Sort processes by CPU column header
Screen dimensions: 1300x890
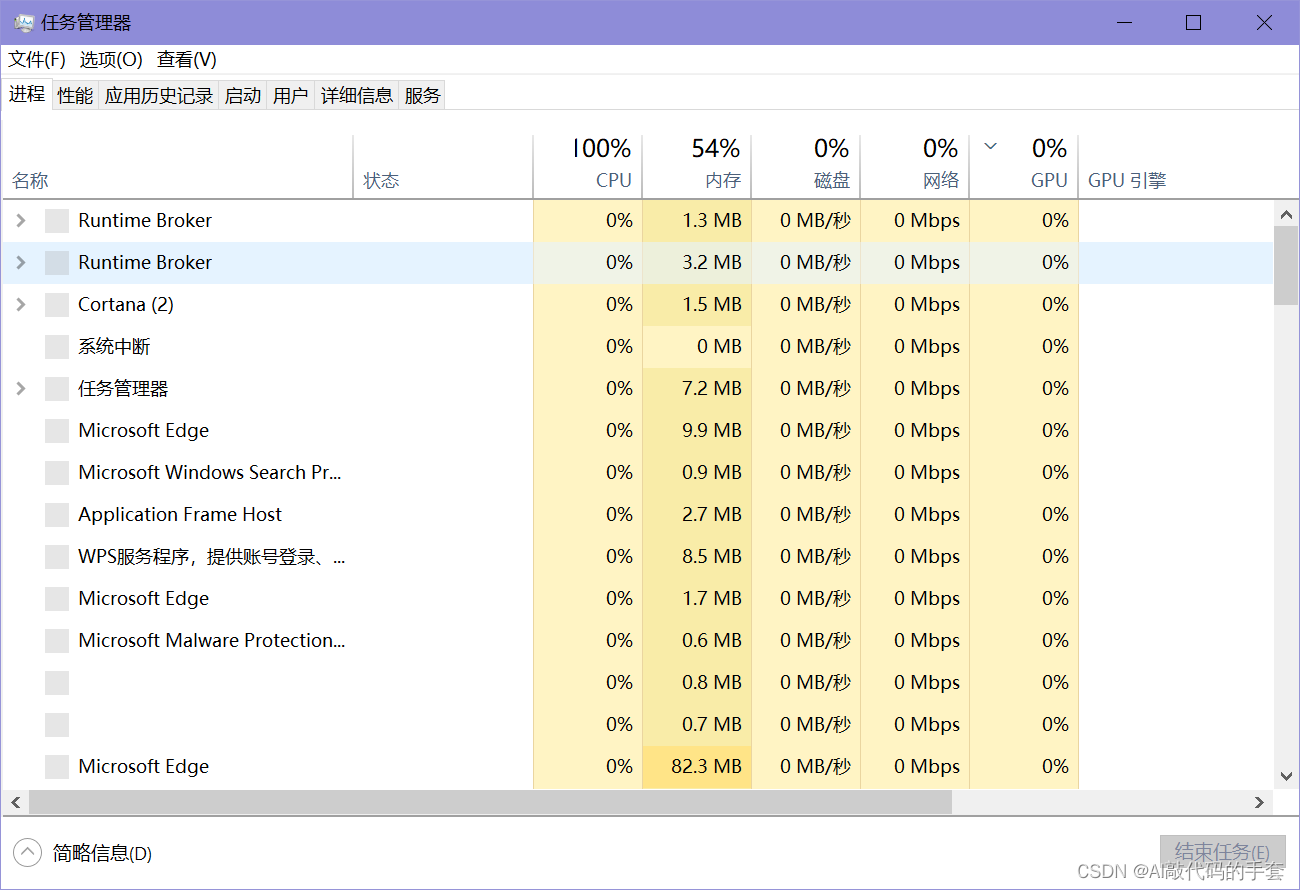click(x=588, y=167)
